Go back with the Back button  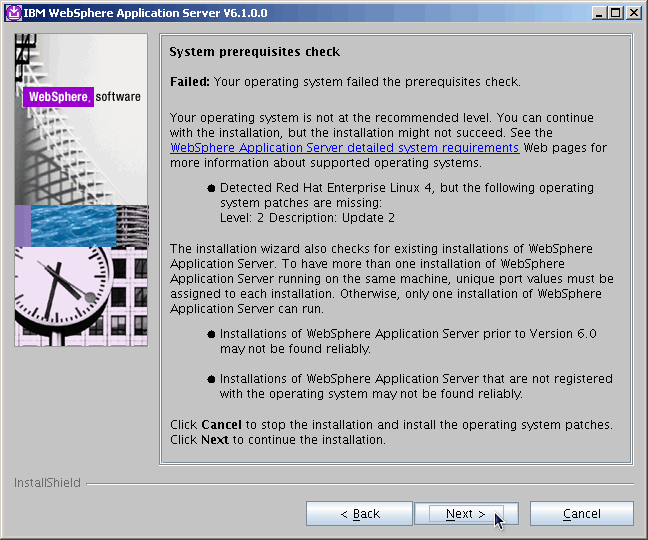(359, 514)
